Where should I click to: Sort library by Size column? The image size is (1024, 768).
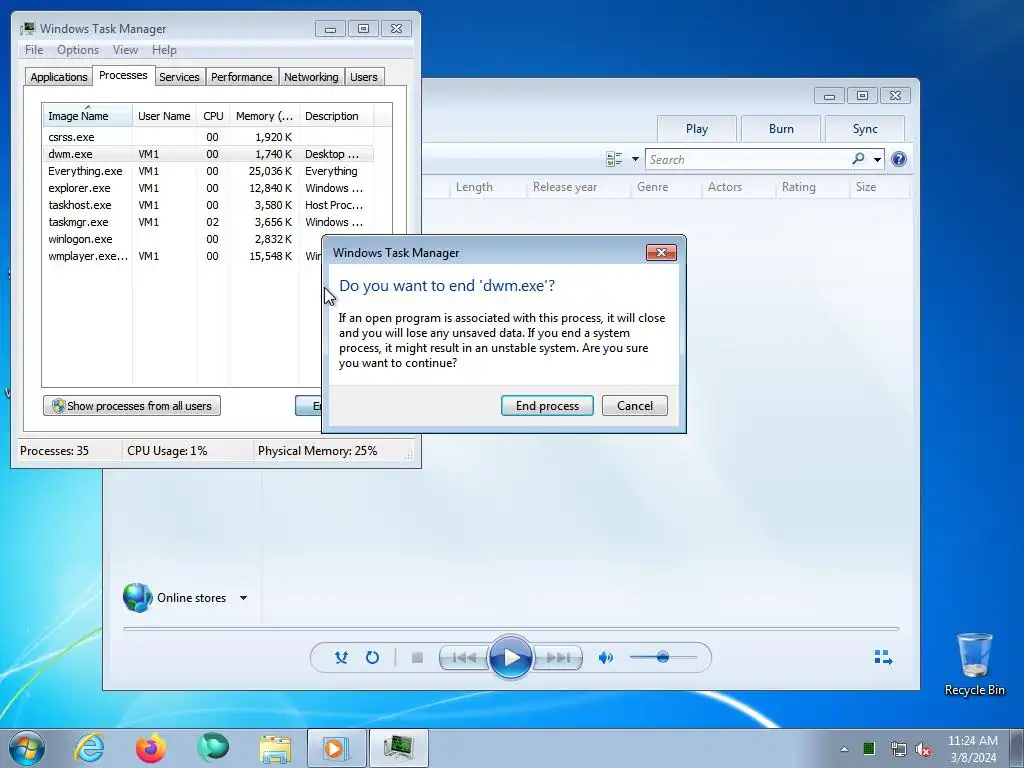click(866, 187)
